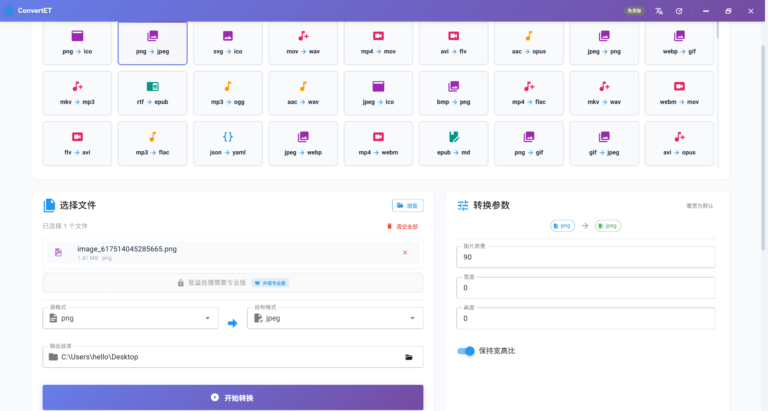Start conversion with the 开始转换 button
Screen dimensions: 768x411
pos(233,398)
